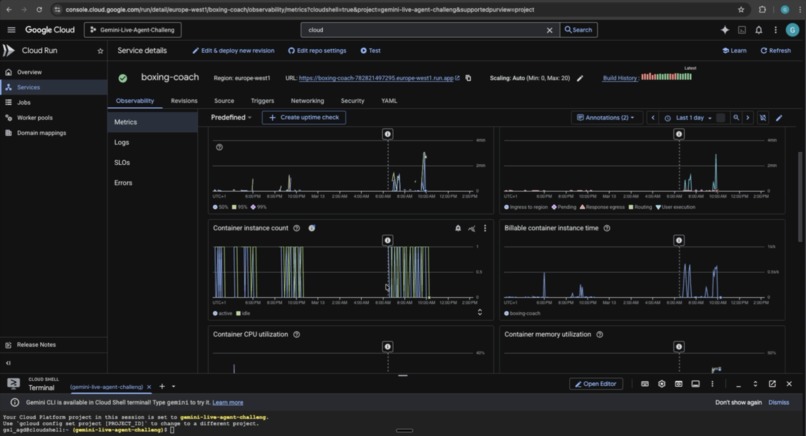
Task: Open the project picker Gemini-Live-Agent-Challeng
Action: (x=133, y=30)
